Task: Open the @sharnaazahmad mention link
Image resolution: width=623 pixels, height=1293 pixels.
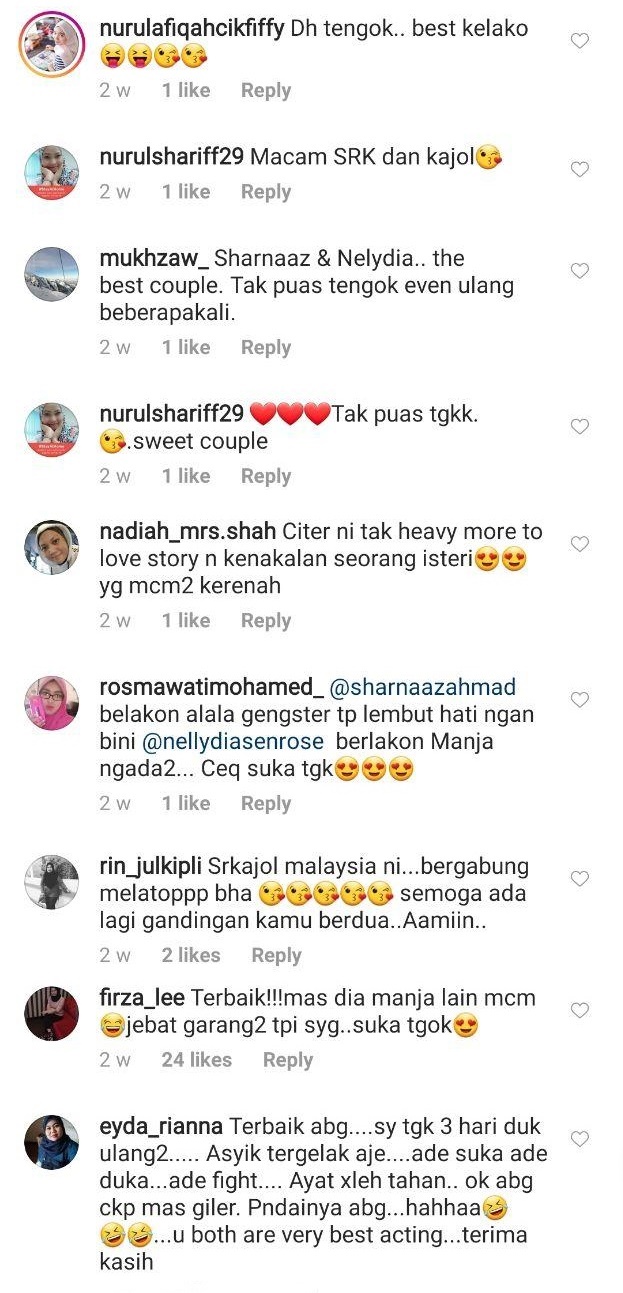Action: point(422,688)
